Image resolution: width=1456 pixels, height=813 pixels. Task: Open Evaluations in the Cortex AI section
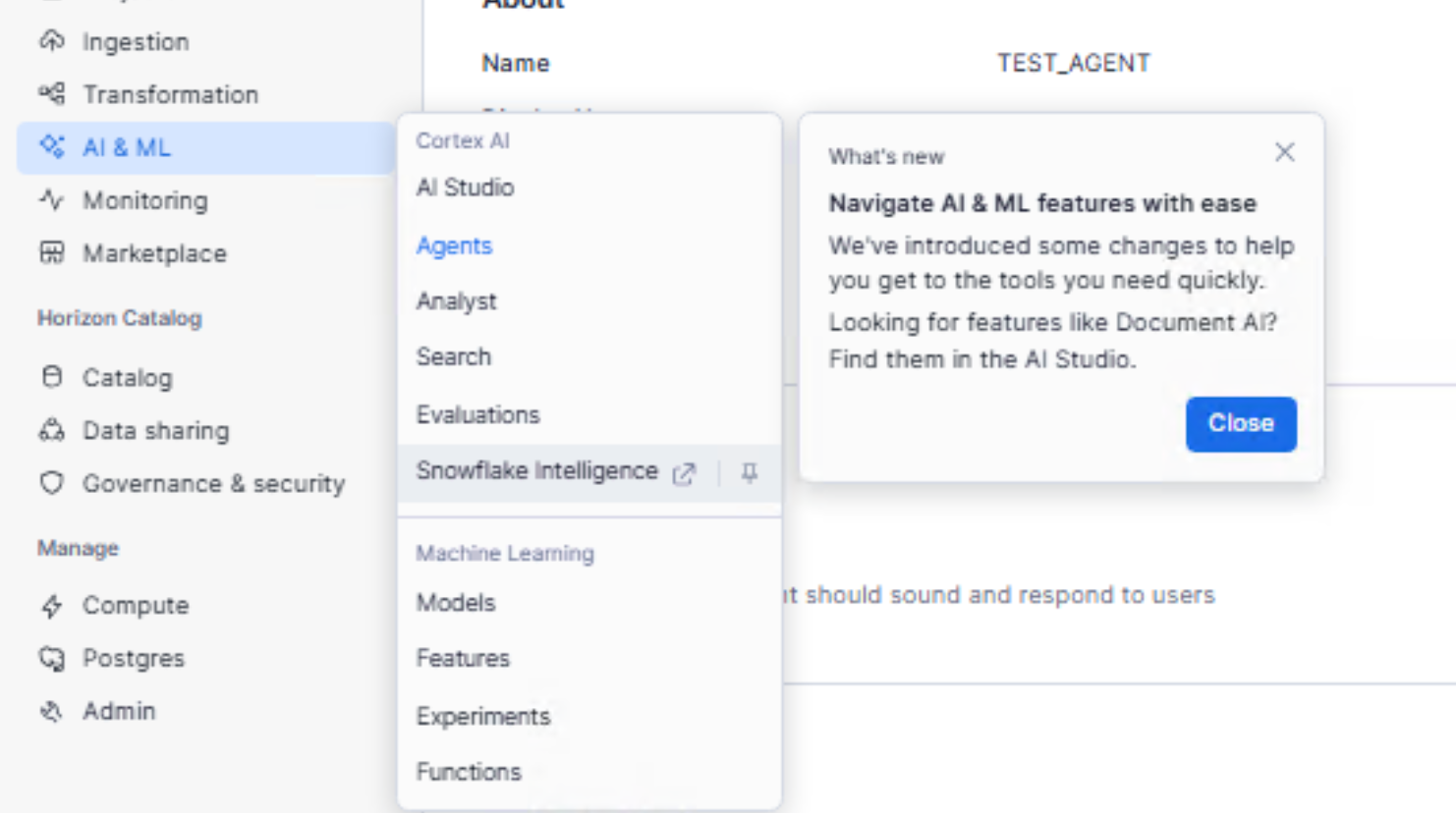click(x=477, y=414)
